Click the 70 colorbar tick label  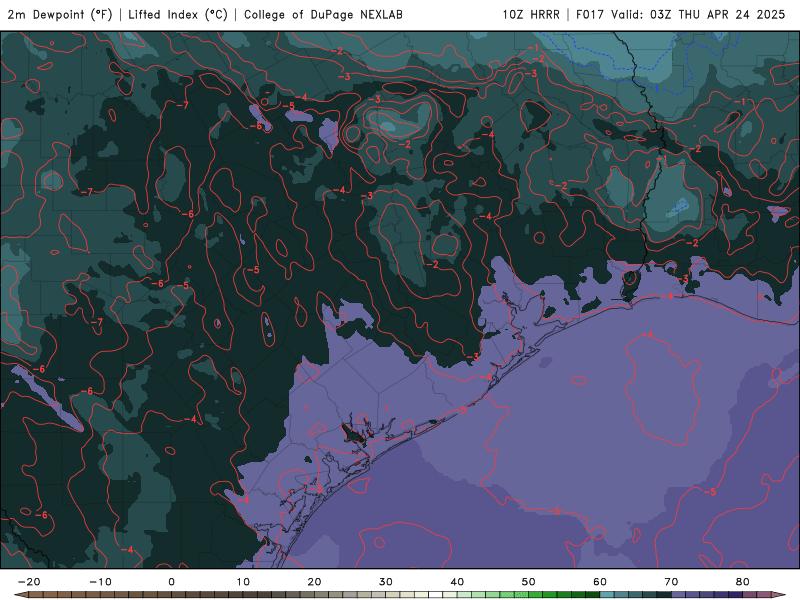pyautogui.click(x=671, y=582)
